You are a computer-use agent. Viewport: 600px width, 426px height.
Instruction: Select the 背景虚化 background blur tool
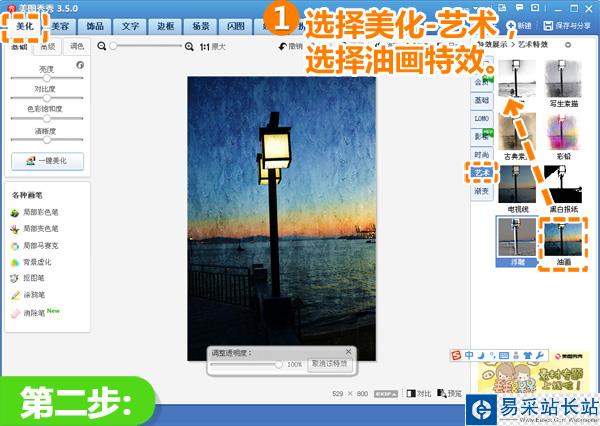31,262
